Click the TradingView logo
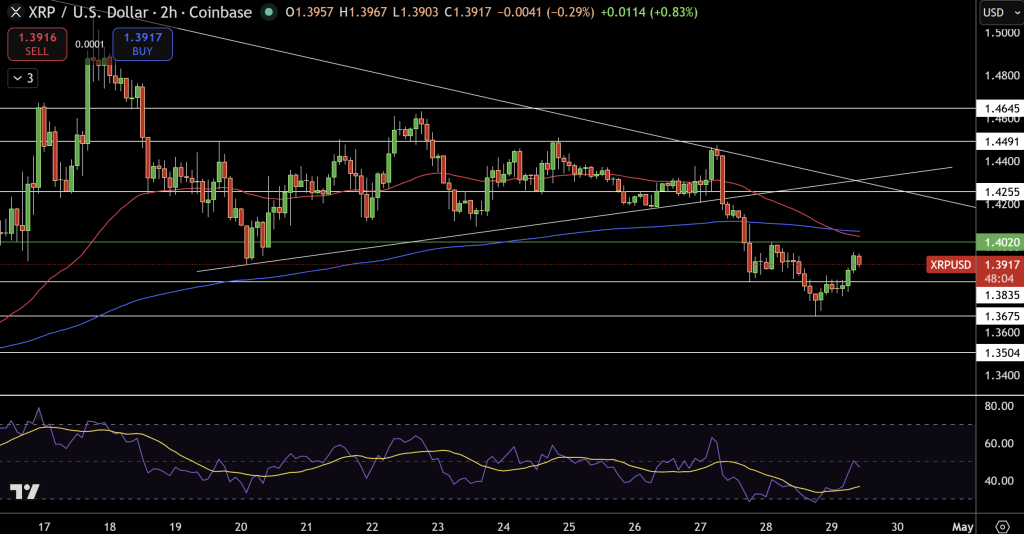Image resolution: width=1024 pixels, height=534 pixels. pos(24,492)
